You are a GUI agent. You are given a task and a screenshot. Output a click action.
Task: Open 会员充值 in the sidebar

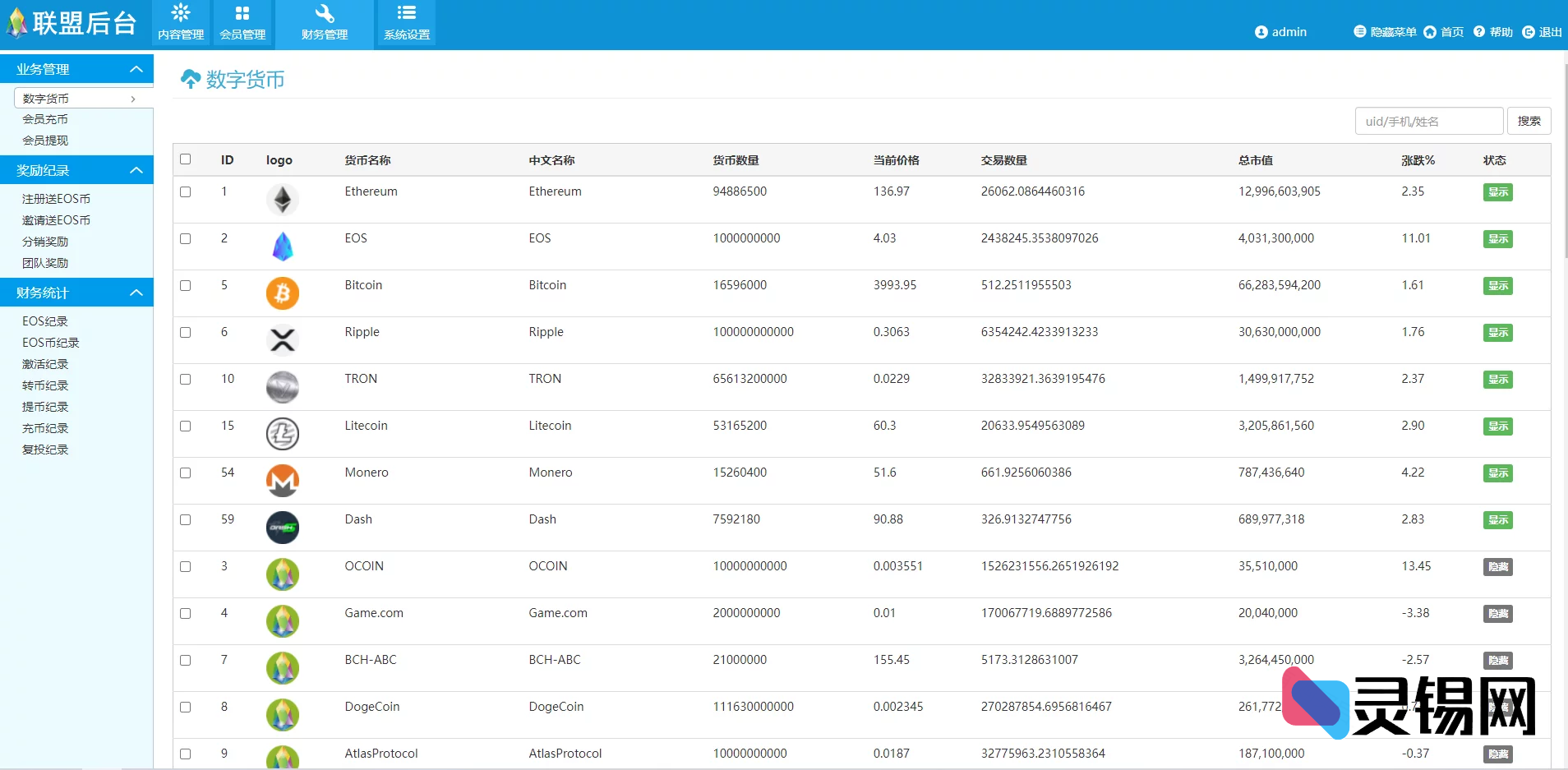coord(45,119)
